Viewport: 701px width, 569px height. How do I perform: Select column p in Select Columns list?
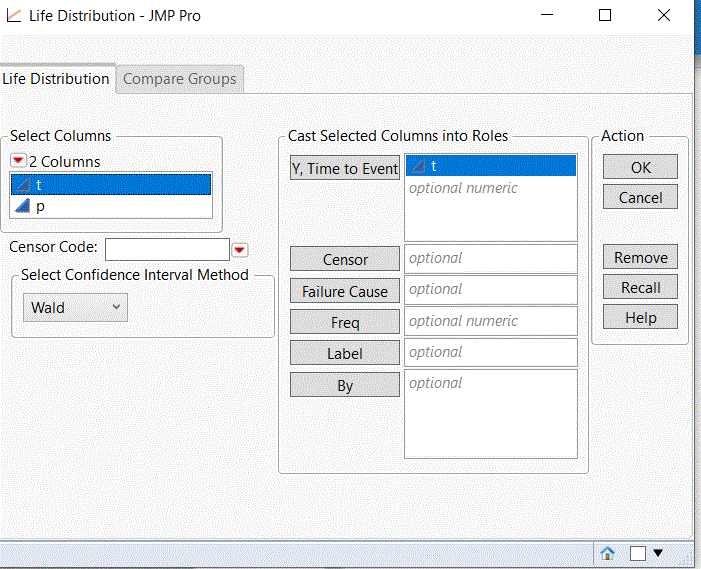click(111, 206)
